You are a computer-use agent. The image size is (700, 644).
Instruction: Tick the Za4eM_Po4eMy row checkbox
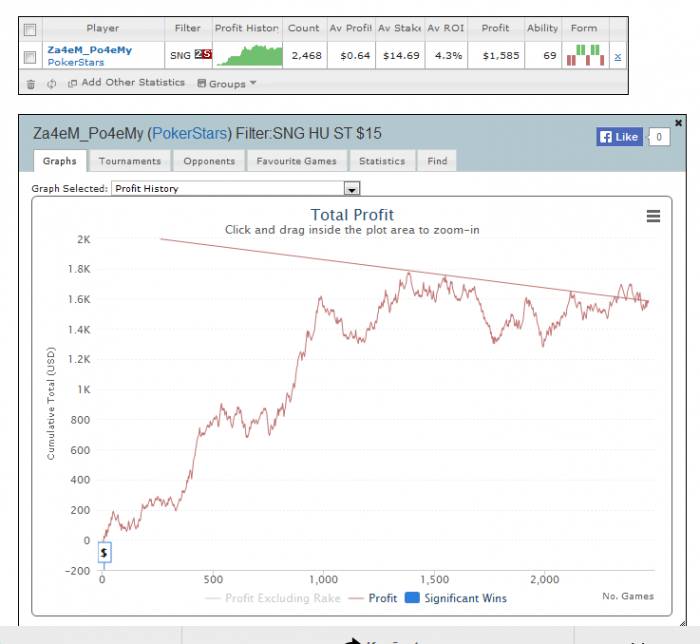pyautogui.click(x=30, y=57)
